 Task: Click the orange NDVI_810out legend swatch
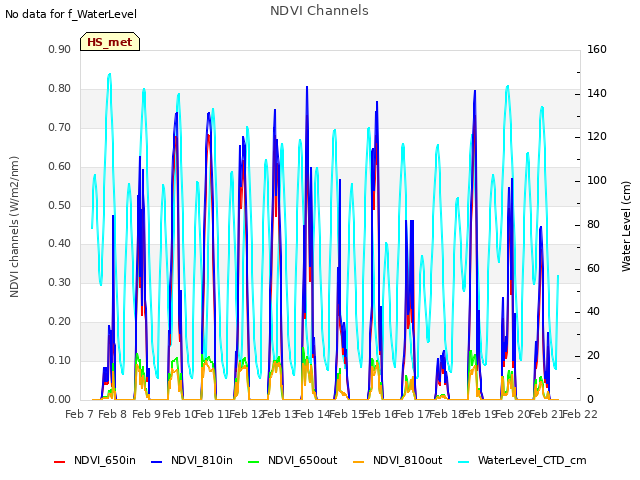(358, 462)
